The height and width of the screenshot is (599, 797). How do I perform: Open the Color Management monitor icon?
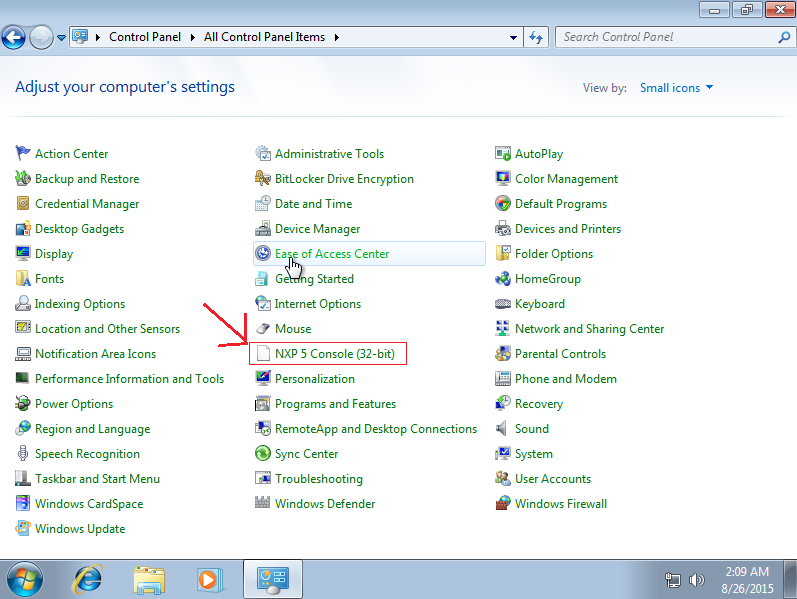tap(503, 178)
